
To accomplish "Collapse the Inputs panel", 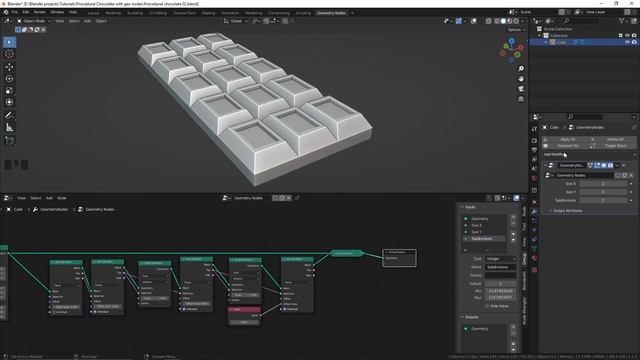I will [x=470, y=207].
